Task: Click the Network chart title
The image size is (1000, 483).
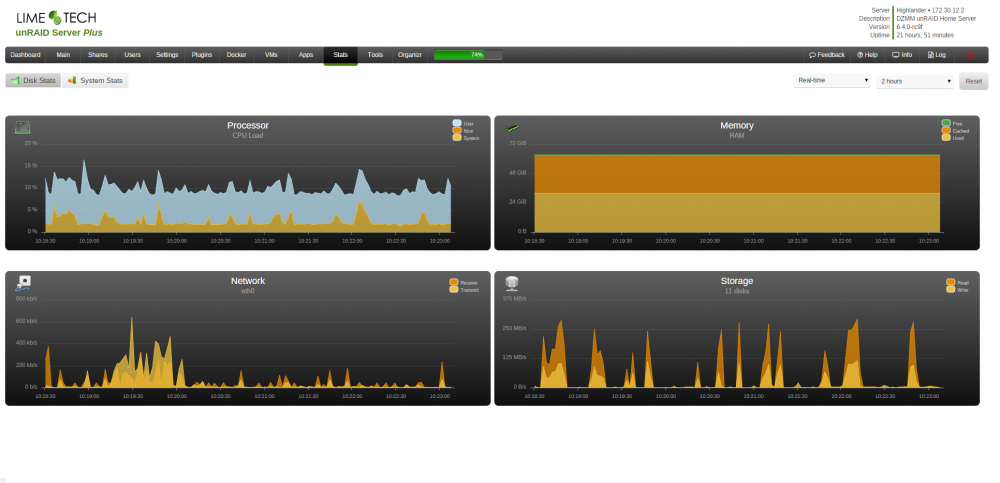Action: [247, 281]
